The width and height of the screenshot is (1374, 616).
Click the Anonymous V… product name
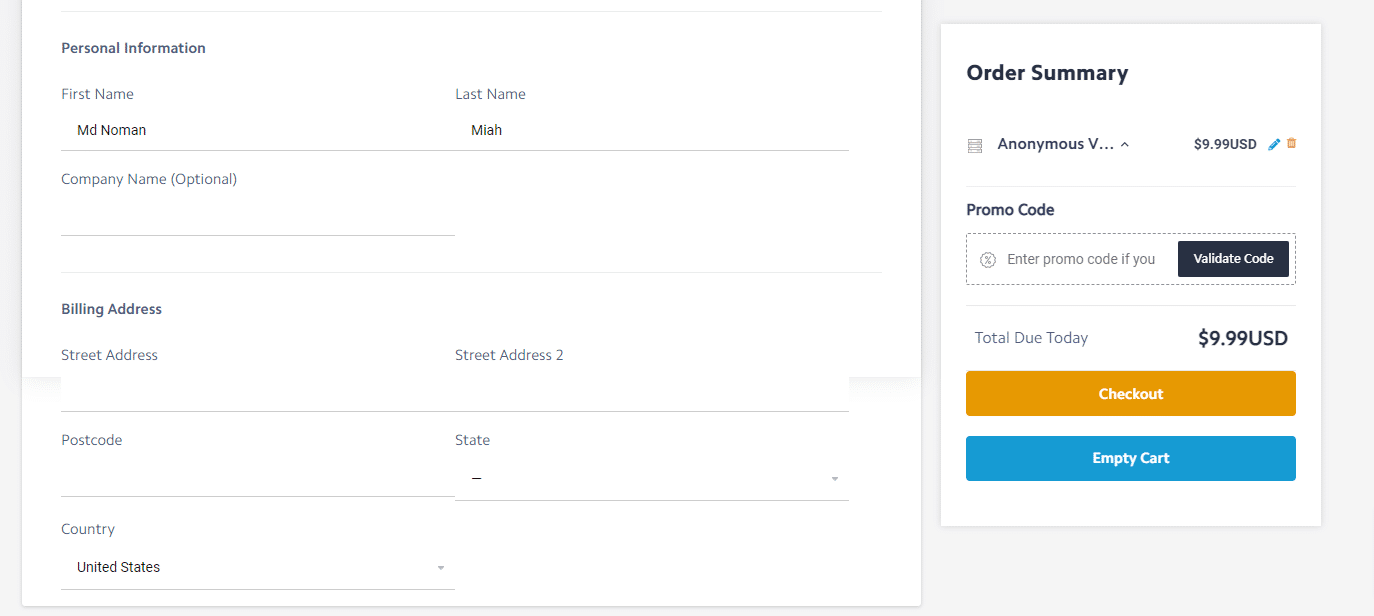(1055, 144)
